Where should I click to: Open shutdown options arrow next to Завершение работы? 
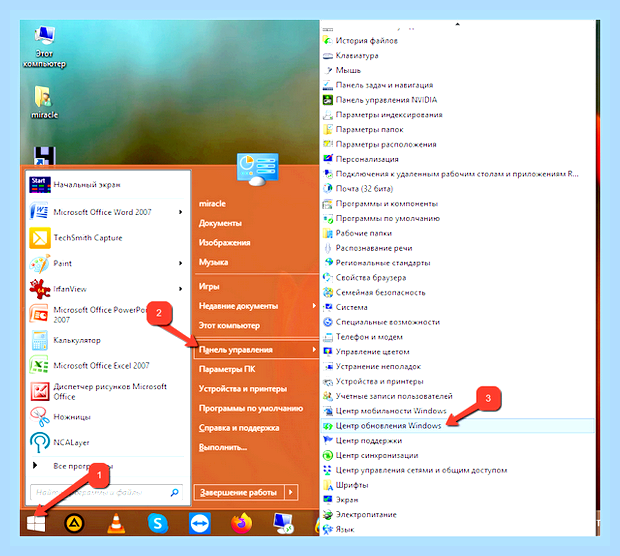[291, 492]
